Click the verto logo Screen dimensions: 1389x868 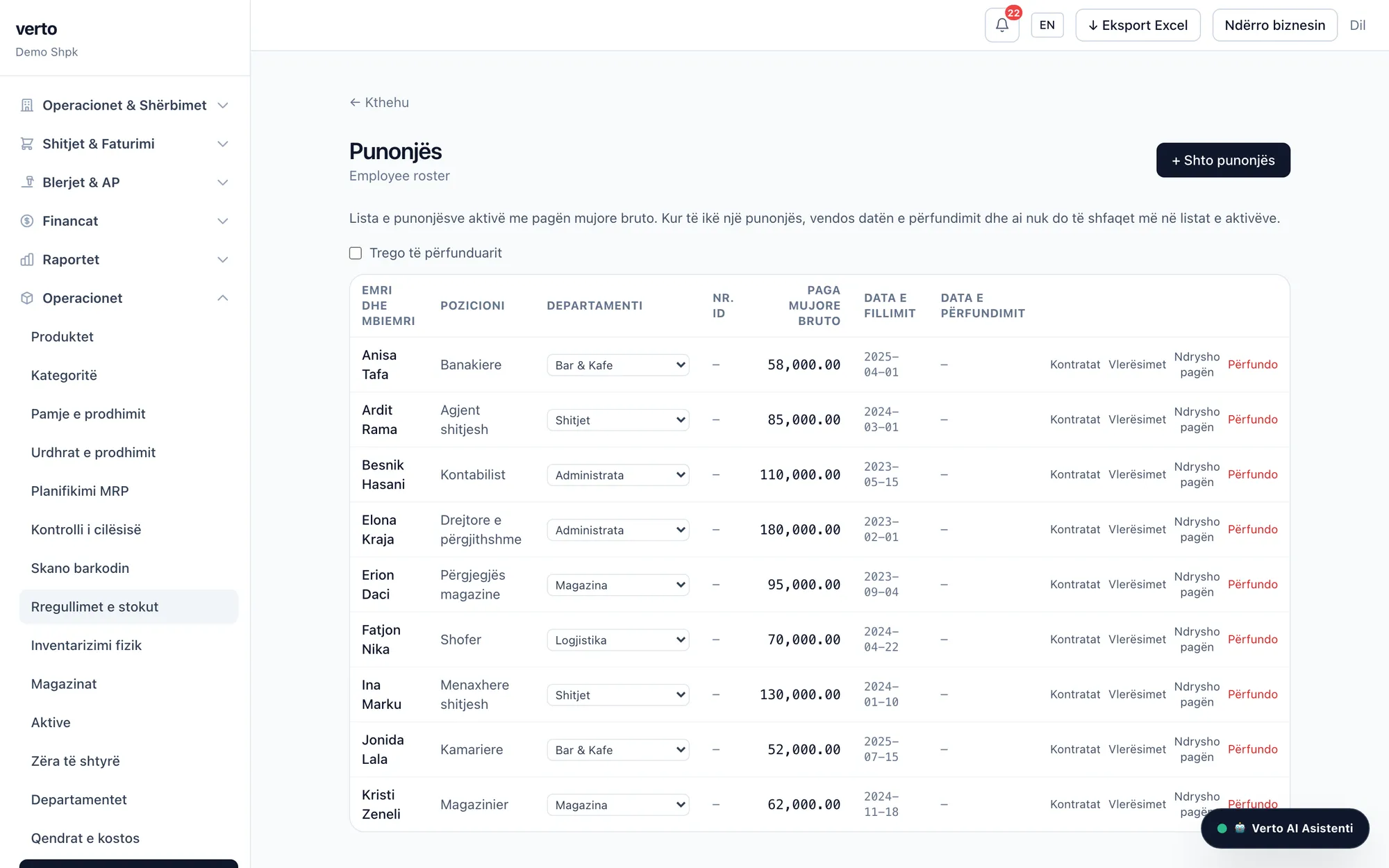tap(36, 29)
